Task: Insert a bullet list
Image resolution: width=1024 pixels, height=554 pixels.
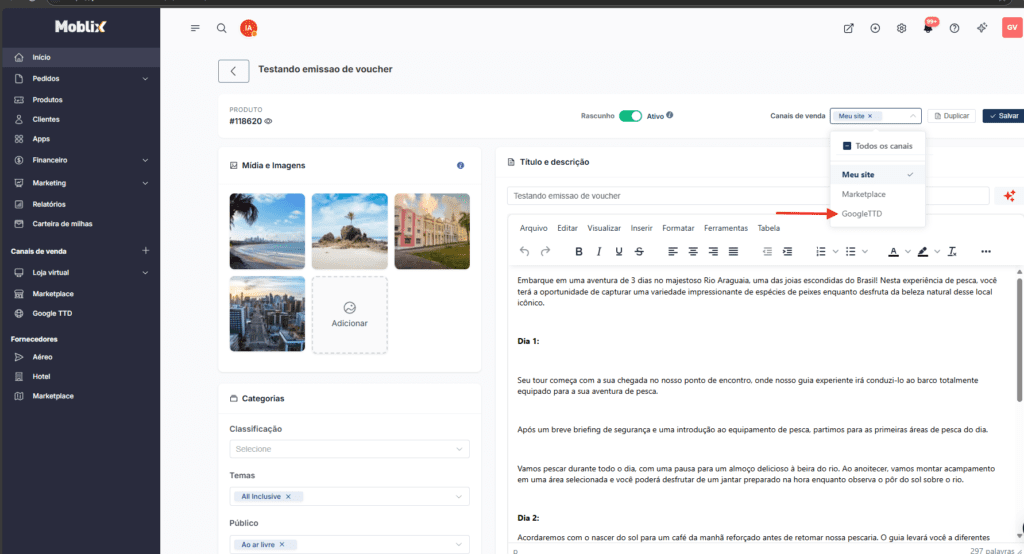Action: 850,251
